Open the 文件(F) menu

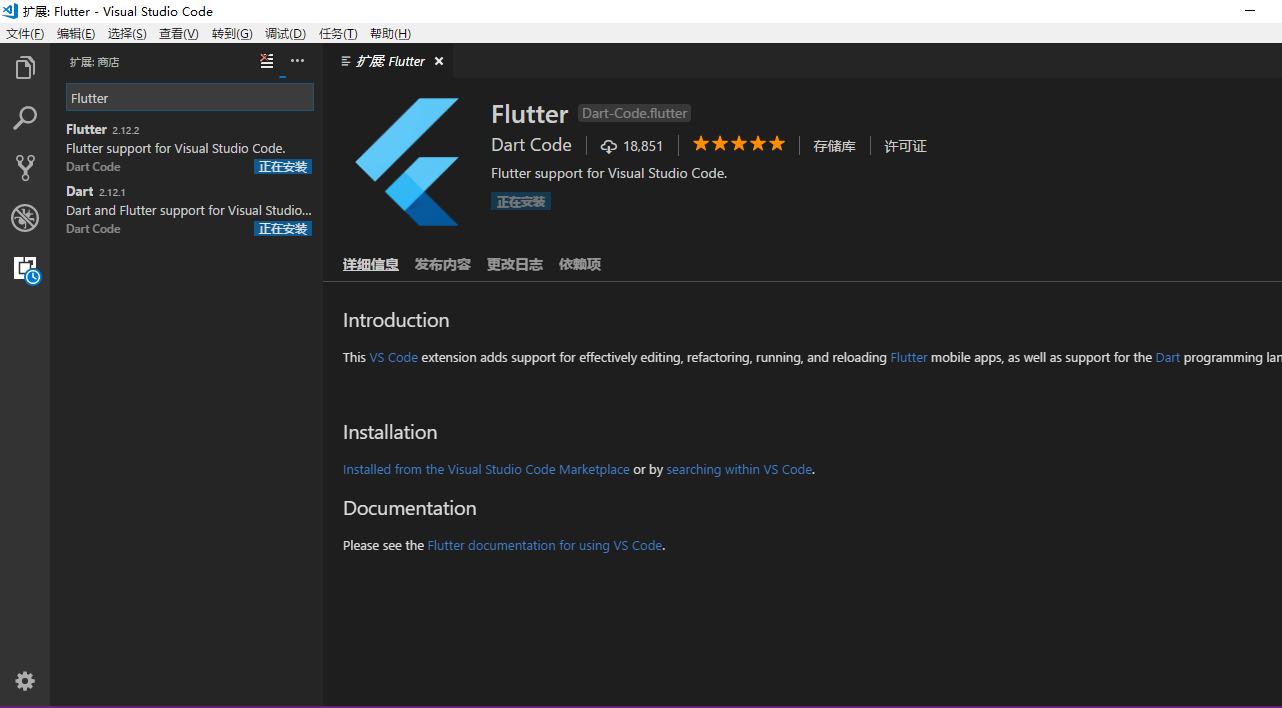click(x=25, y=34)
